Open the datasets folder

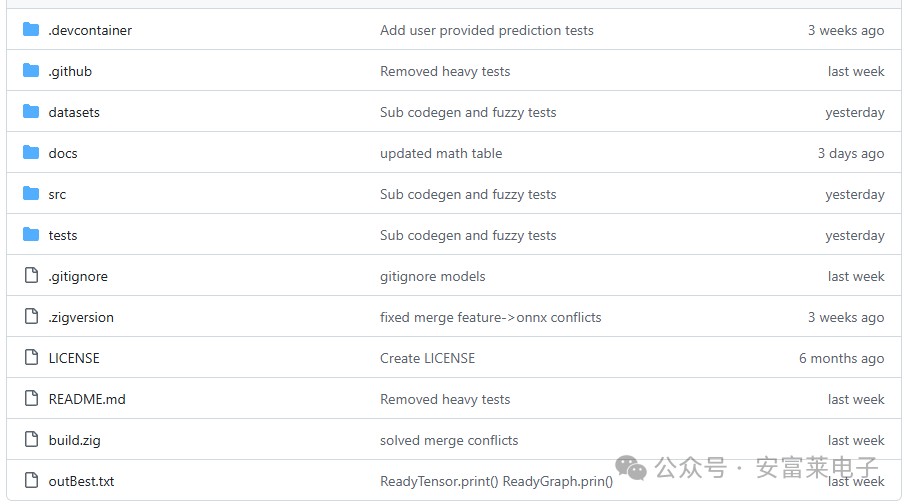coord(74,112)
